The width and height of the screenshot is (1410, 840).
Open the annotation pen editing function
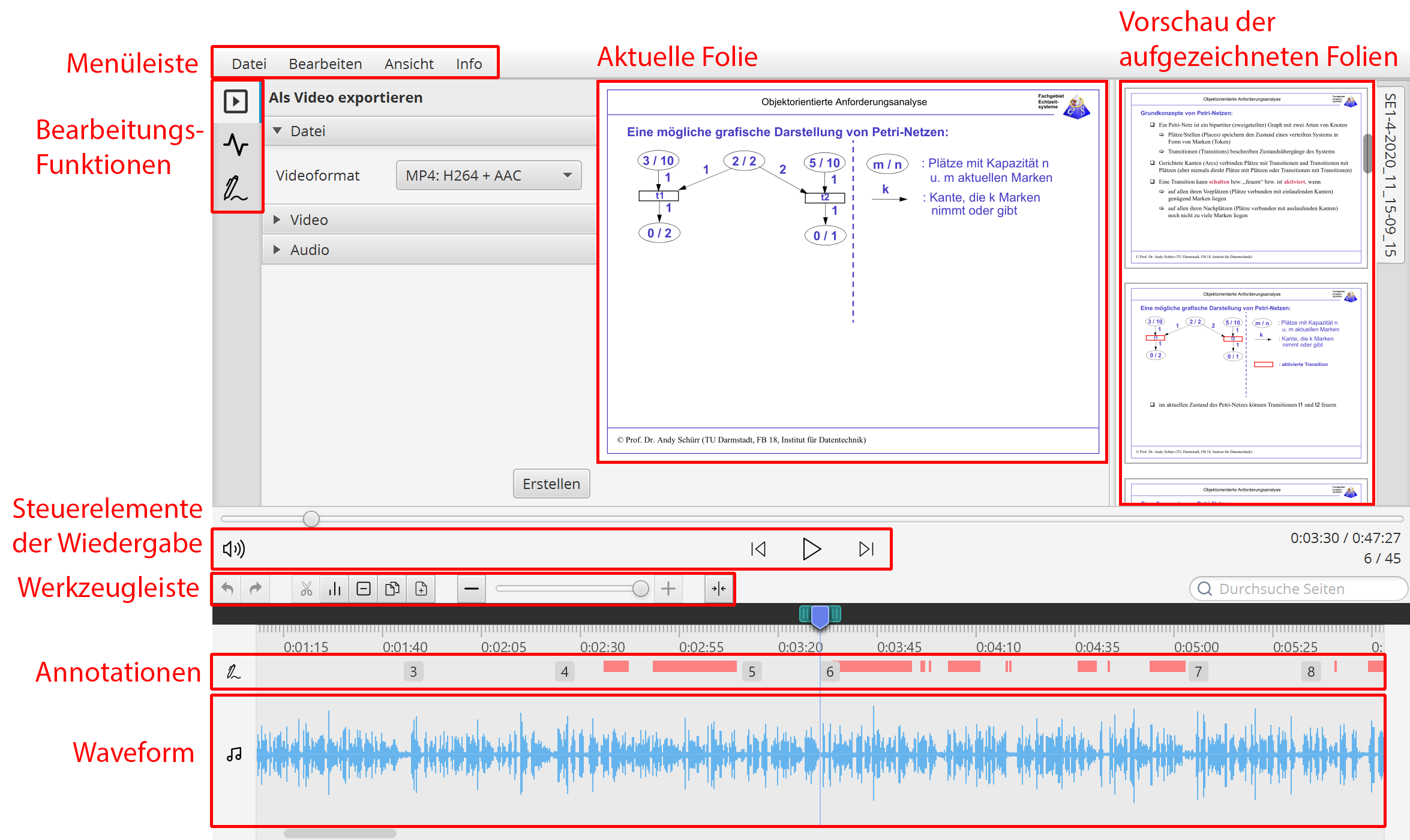pyautogui.click(x=236, y=188)
